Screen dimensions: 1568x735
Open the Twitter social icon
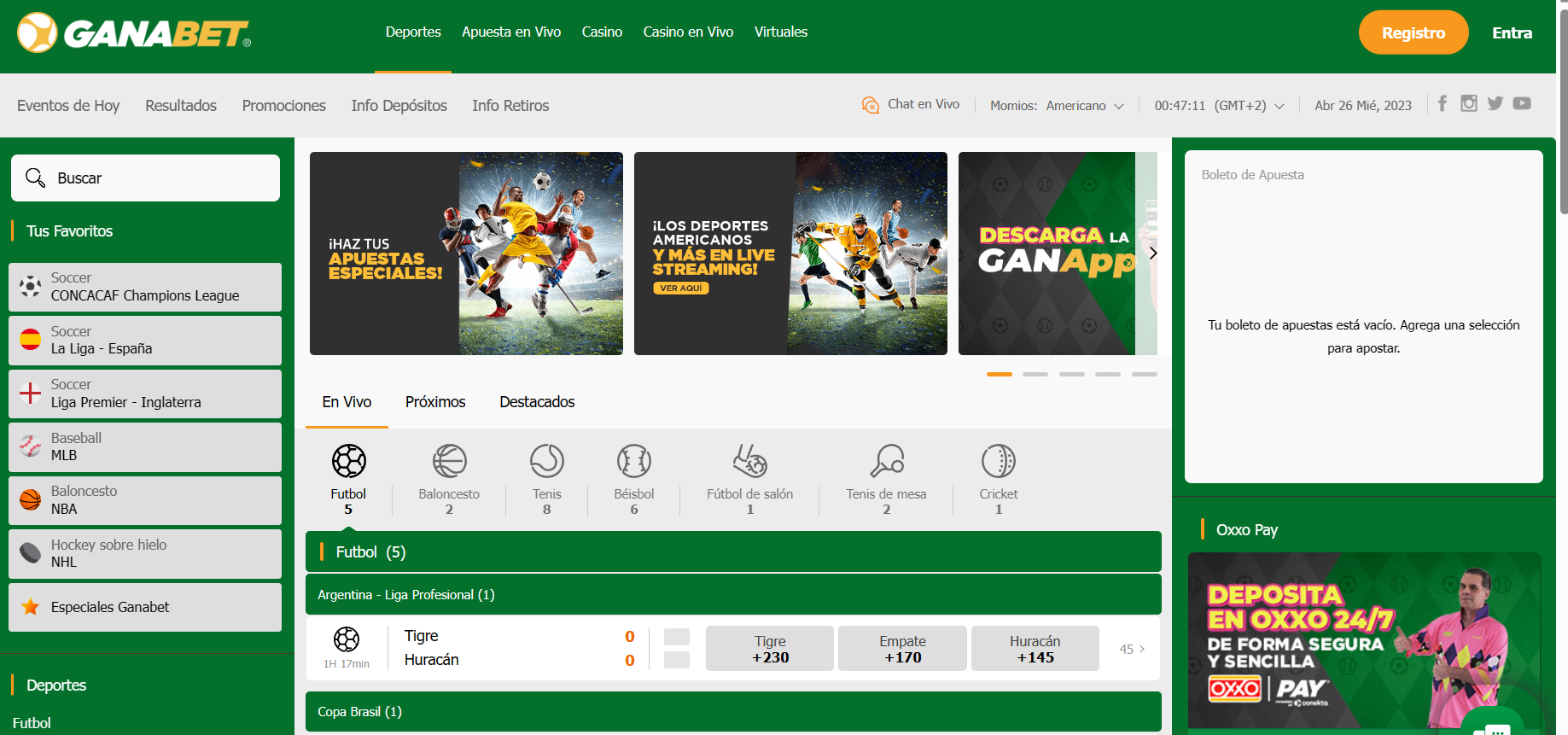[x=1495, y=103]
